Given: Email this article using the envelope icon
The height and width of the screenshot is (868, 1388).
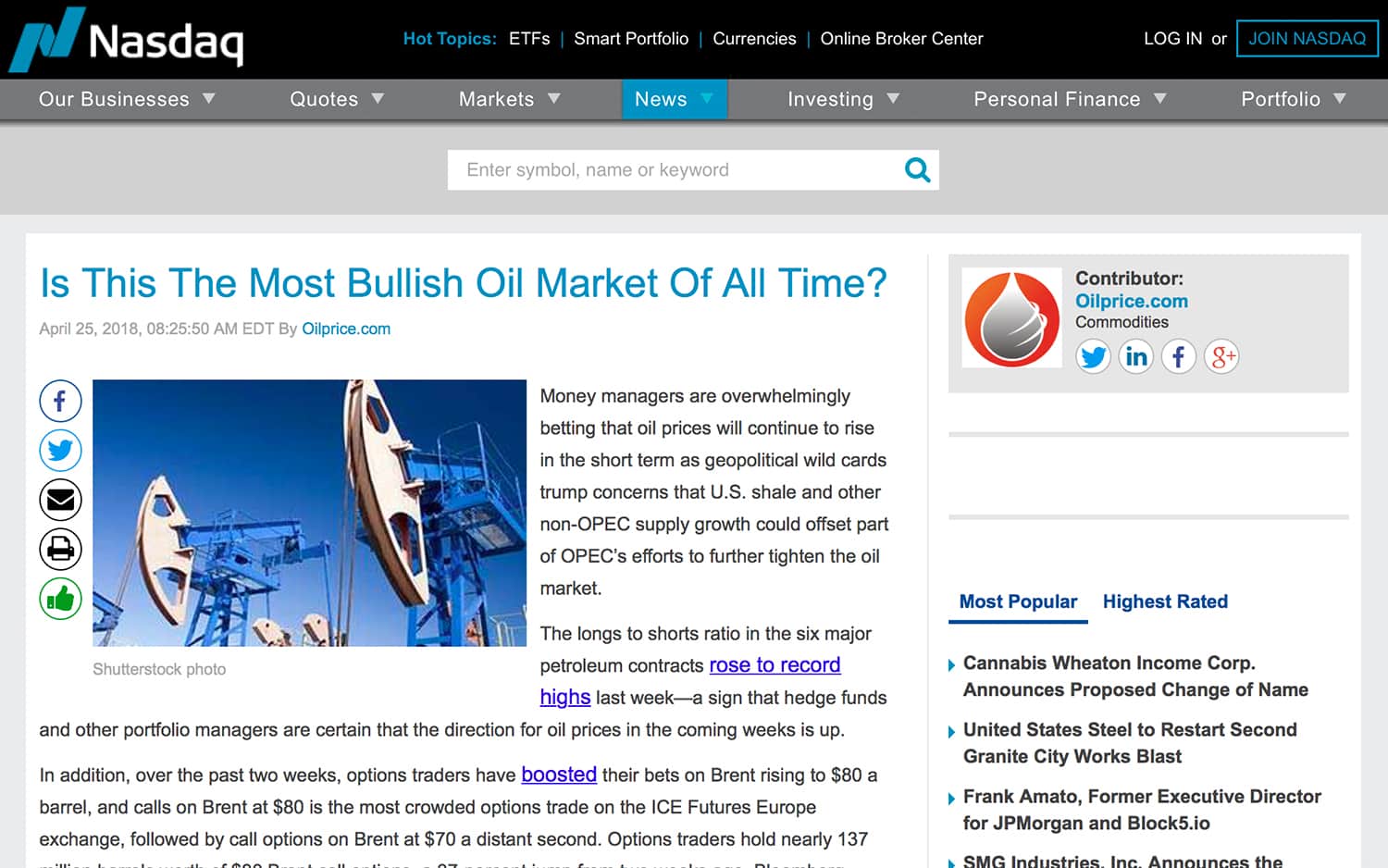Looking at the screenshot, I should click(x=60, y=500).
